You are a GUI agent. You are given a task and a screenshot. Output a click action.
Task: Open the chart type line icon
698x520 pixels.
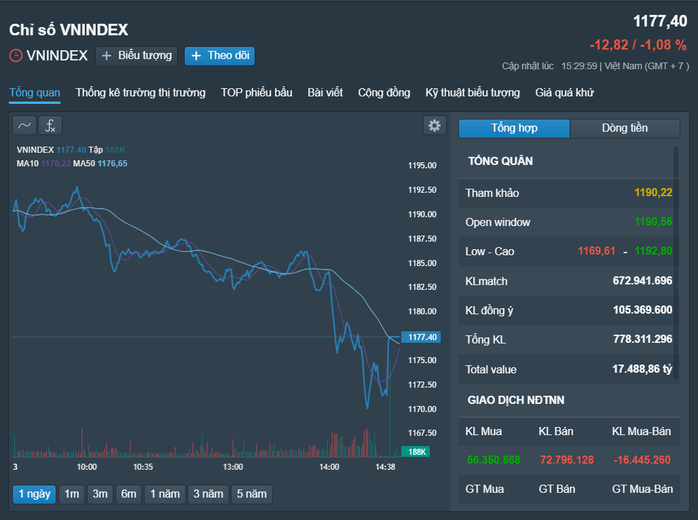[x=24, y=126]
